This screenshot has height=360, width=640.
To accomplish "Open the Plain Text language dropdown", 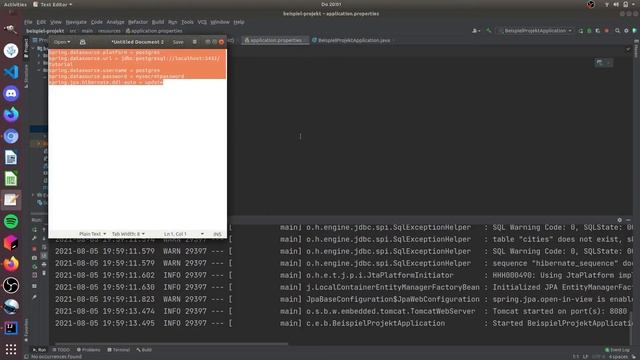I will click(92, 234).
